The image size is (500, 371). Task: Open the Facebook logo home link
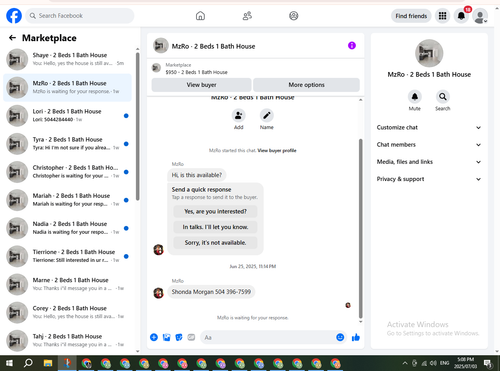(14, 16)
